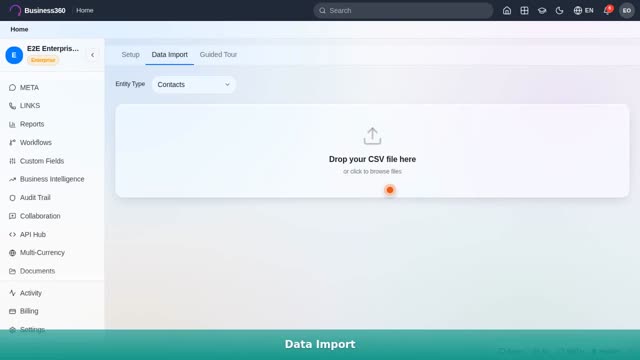Click the Workflows branch icon

12,142
